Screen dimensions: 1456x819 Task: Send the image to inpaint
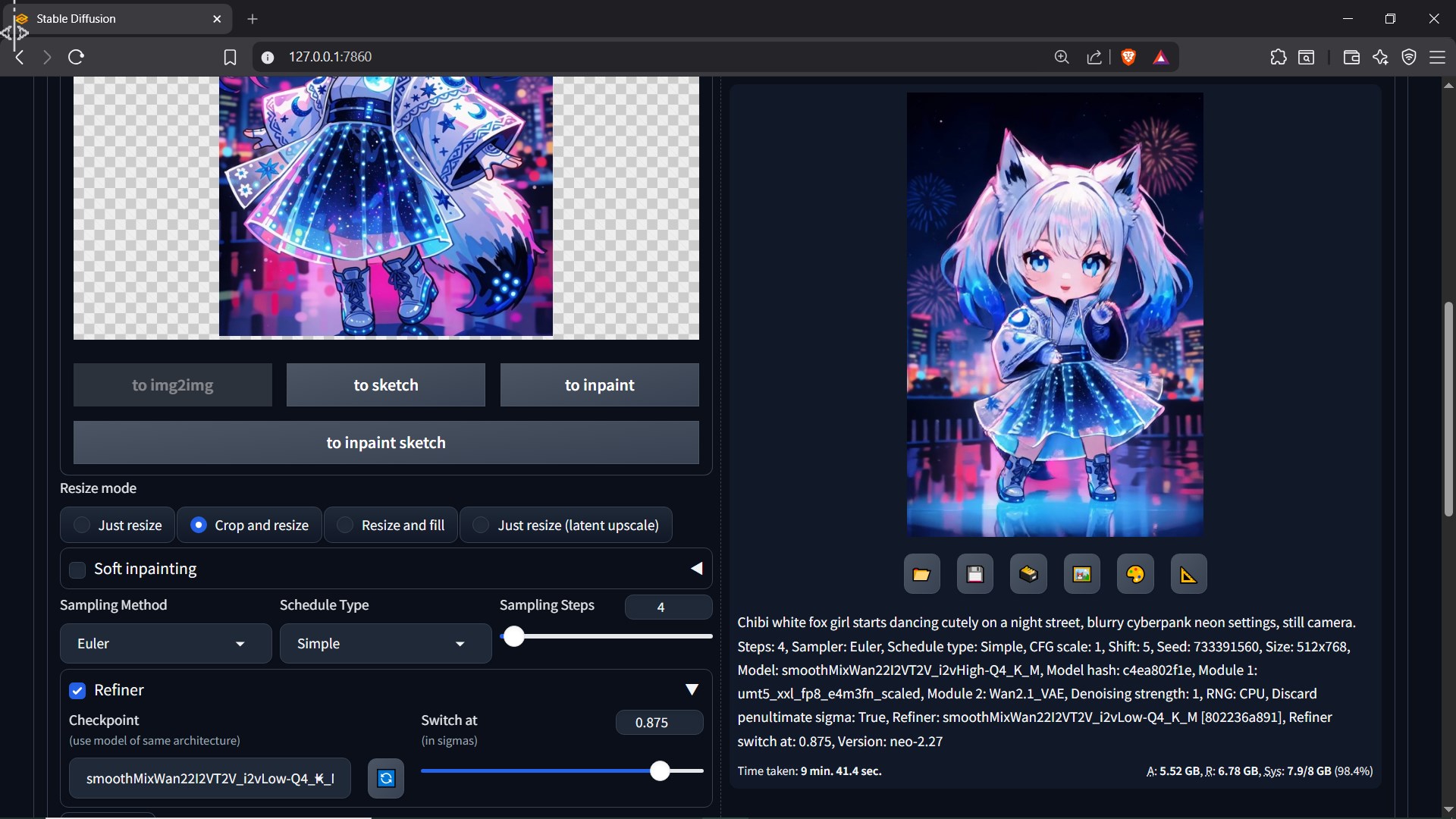pyautogui.click(x=600, y=385)
